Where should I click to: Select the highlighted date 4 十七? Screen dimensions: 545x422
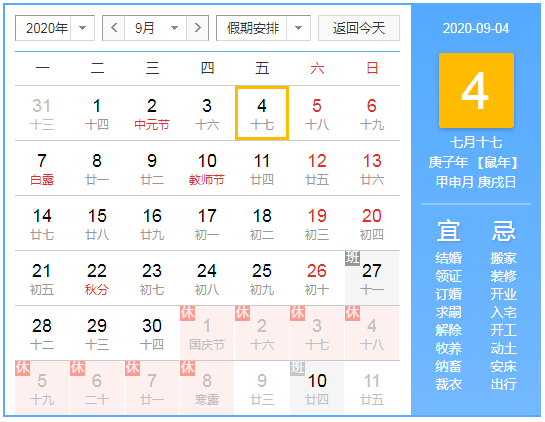click(262, 113)
